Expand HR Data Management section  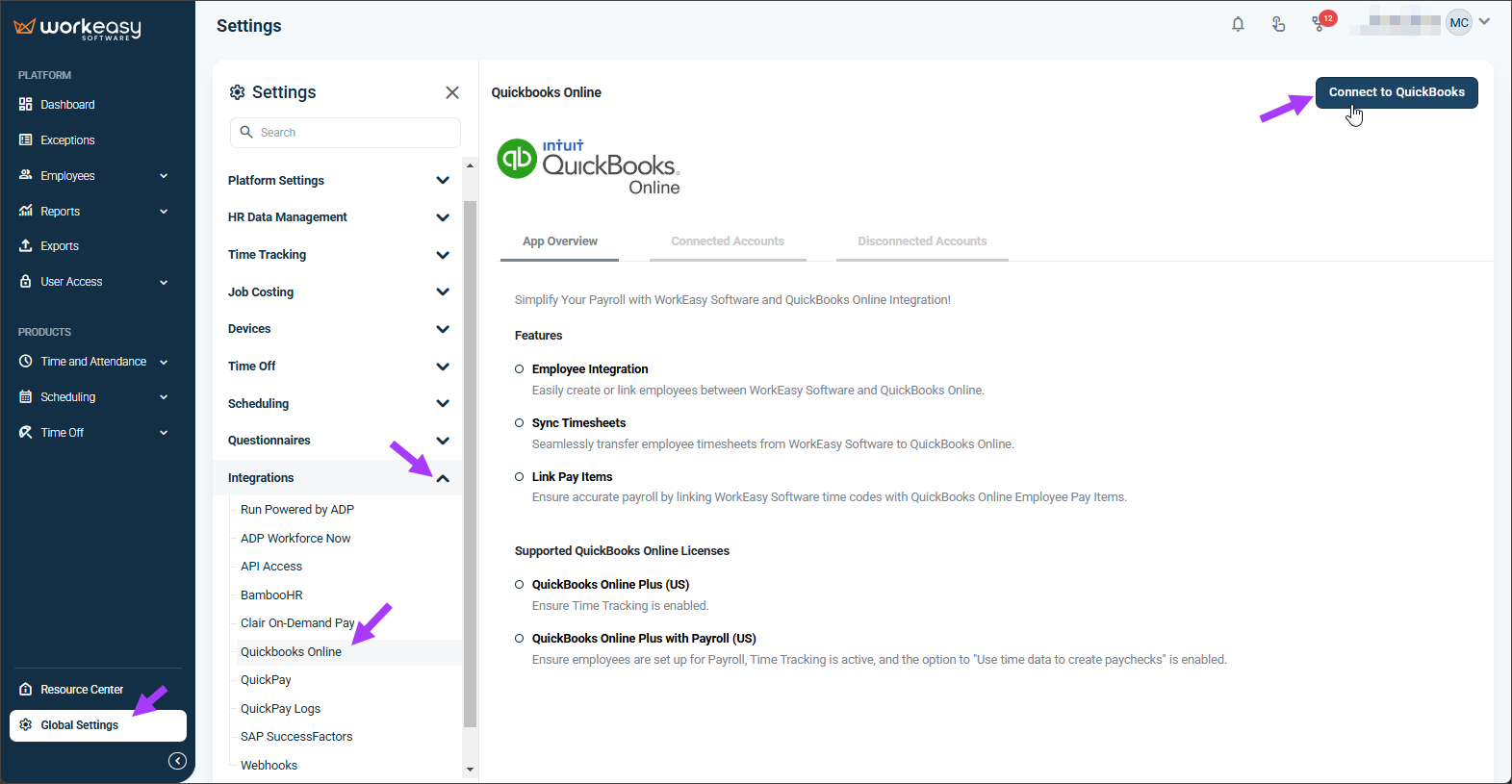click(443, 217)
